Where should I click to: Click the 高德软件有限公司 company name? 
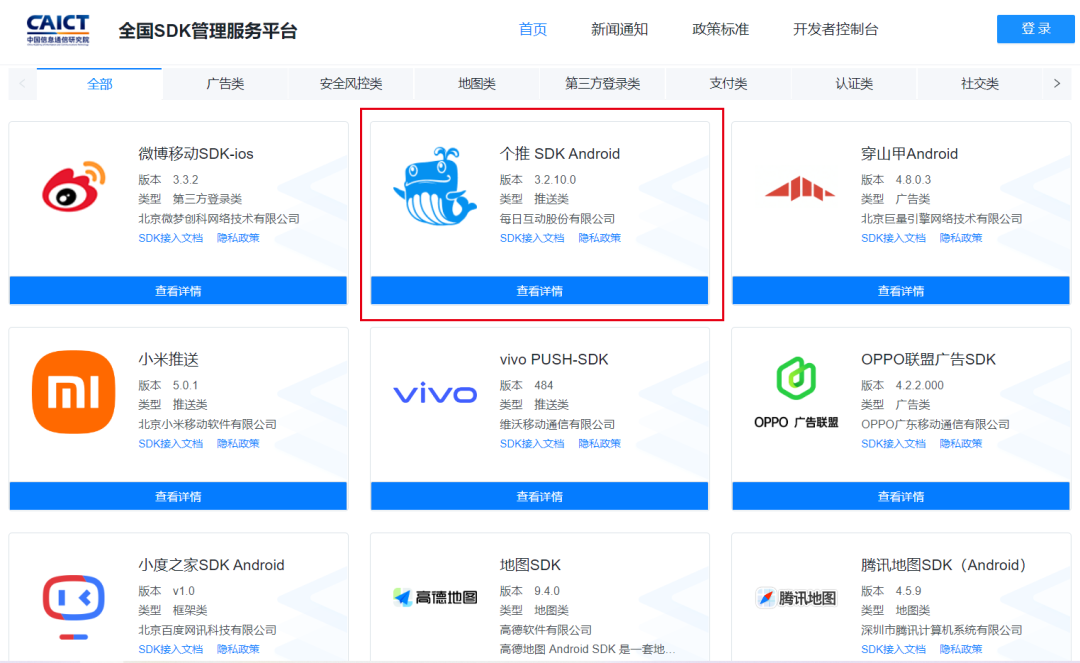(546, 630)
